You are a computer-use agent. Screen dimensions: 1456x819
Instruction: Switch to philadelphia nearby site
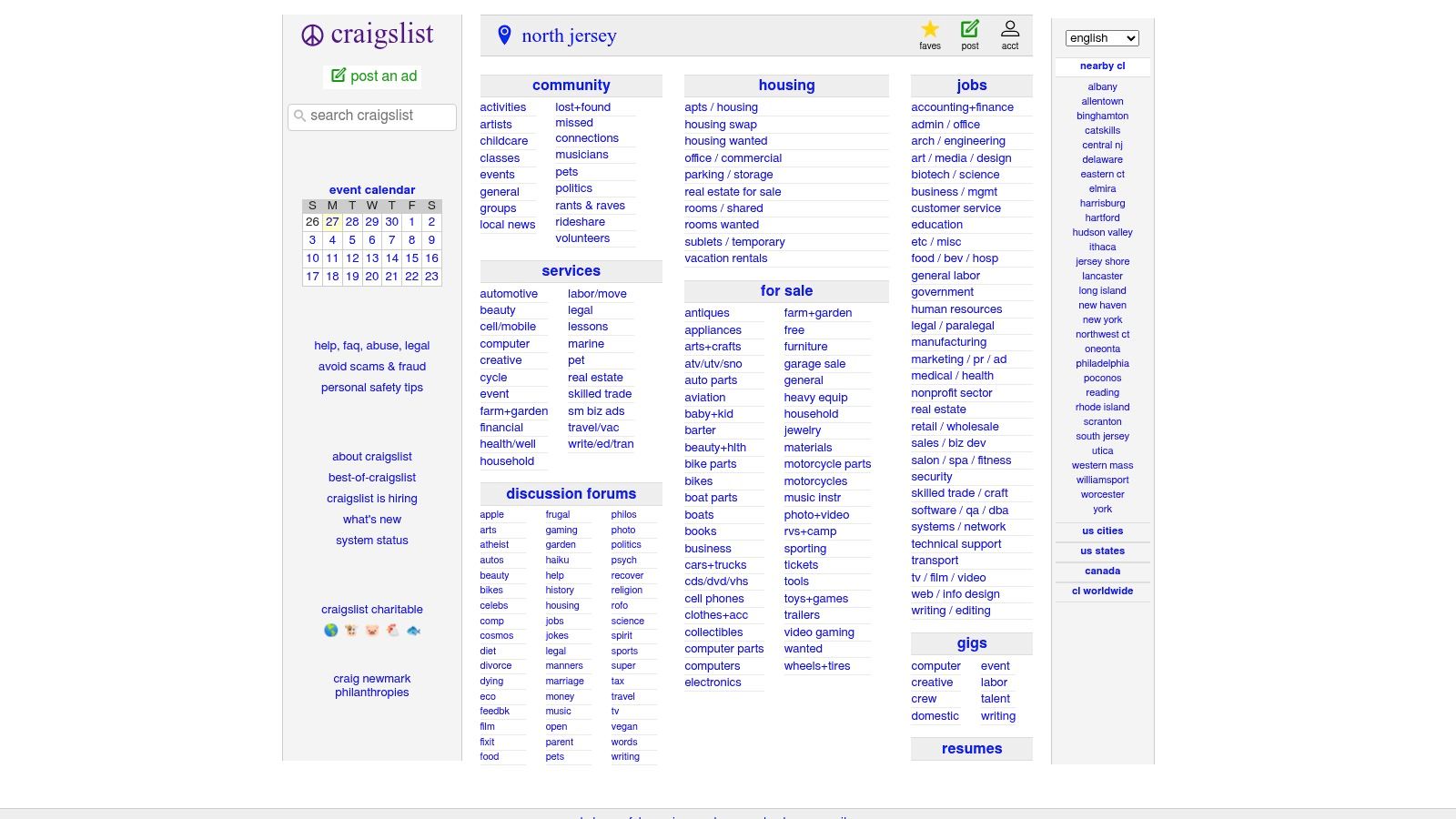1102,363
